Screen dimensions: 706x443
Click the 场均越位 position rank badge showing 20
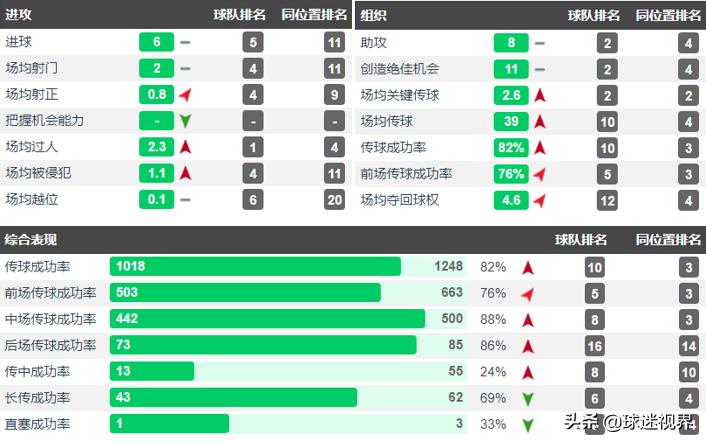[334, 199]
